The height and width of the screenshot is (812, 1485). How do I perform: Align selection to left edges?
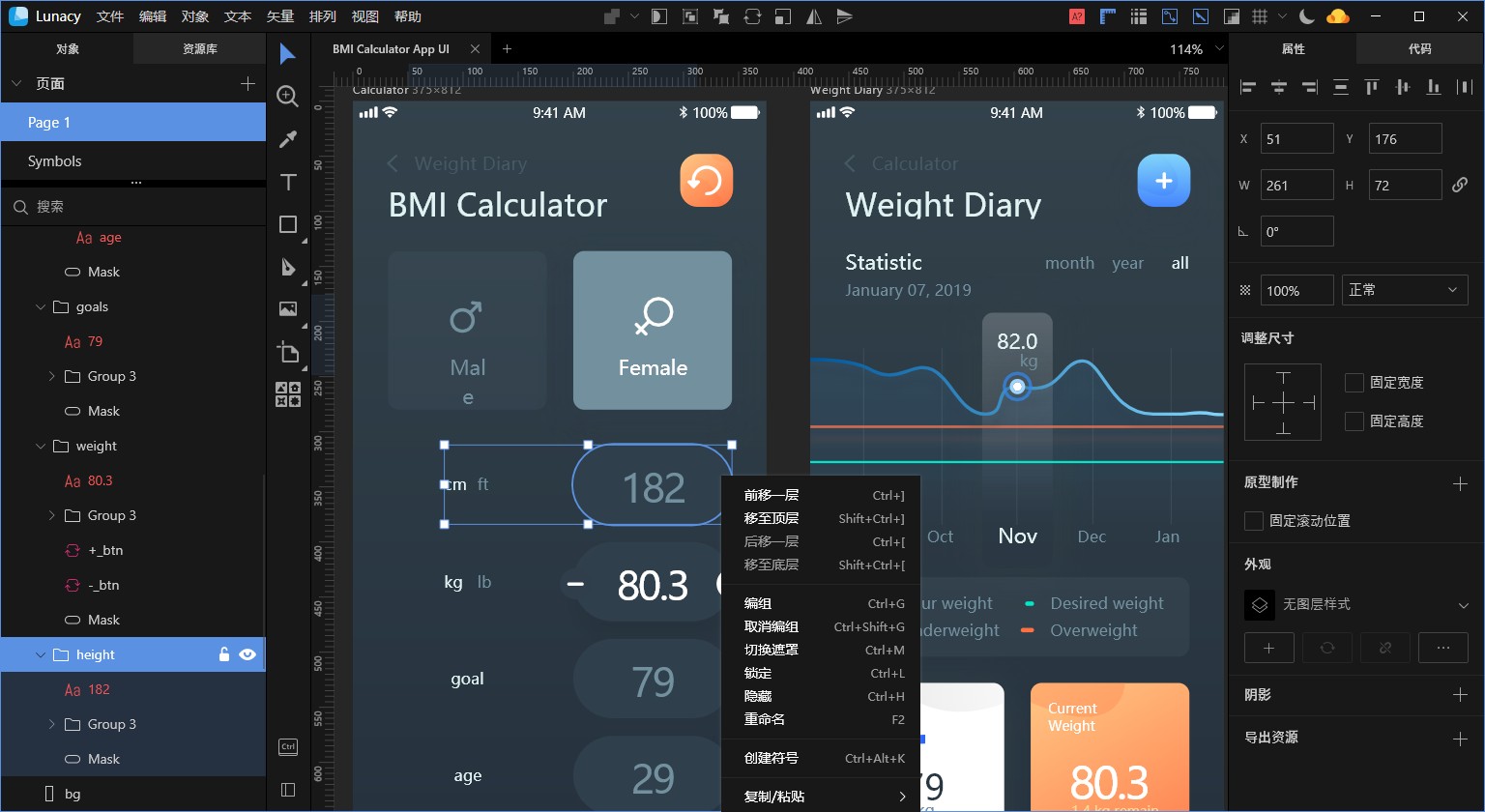pos(1248,87)
